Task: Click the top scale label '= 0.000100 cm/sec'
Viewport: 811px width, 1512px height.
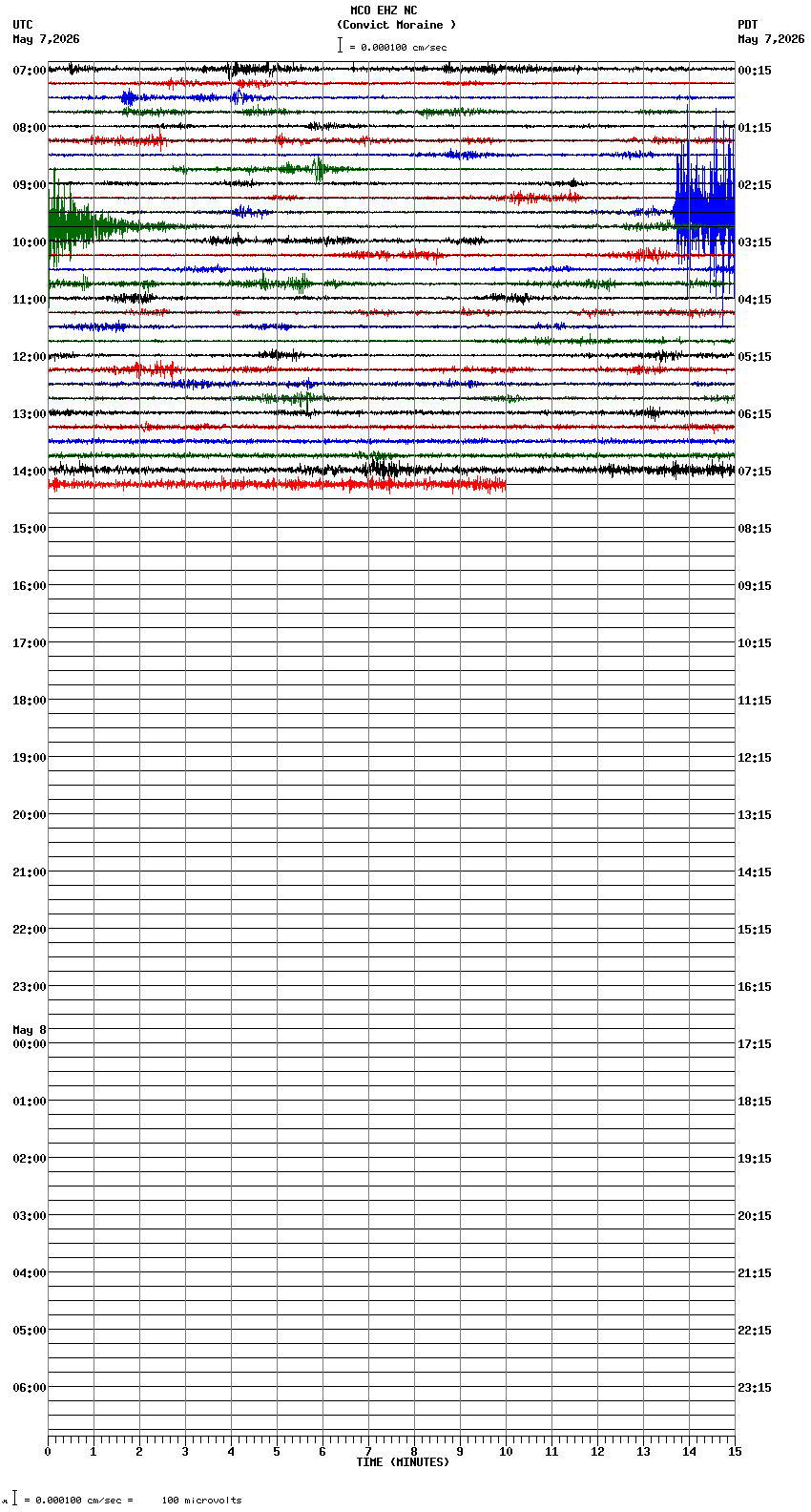Action: coord(398,47)
